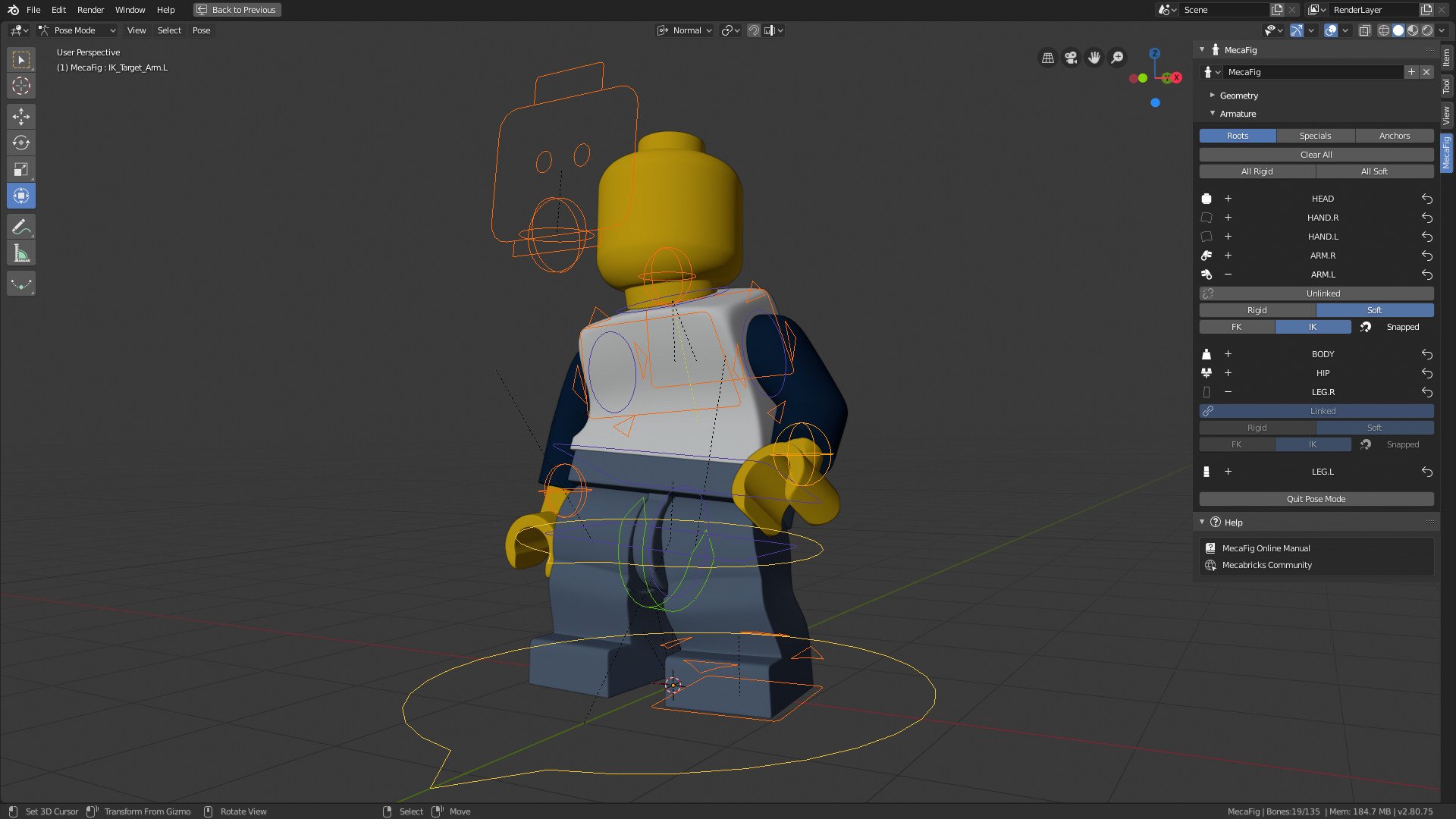Click the Scene new copy icon
Image resolution: width=1456 pixels, height=819 pixels.
1277,10
